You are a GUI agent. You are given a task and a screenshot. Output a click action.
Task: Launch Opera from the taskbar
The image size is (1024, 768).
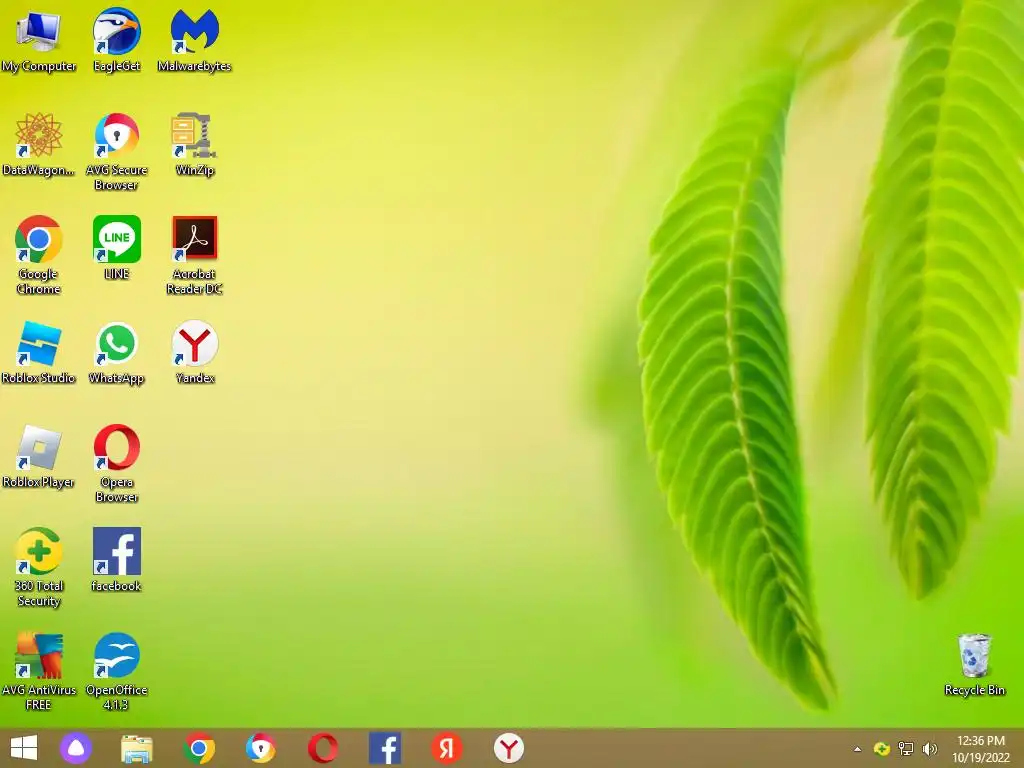(323, 748)
